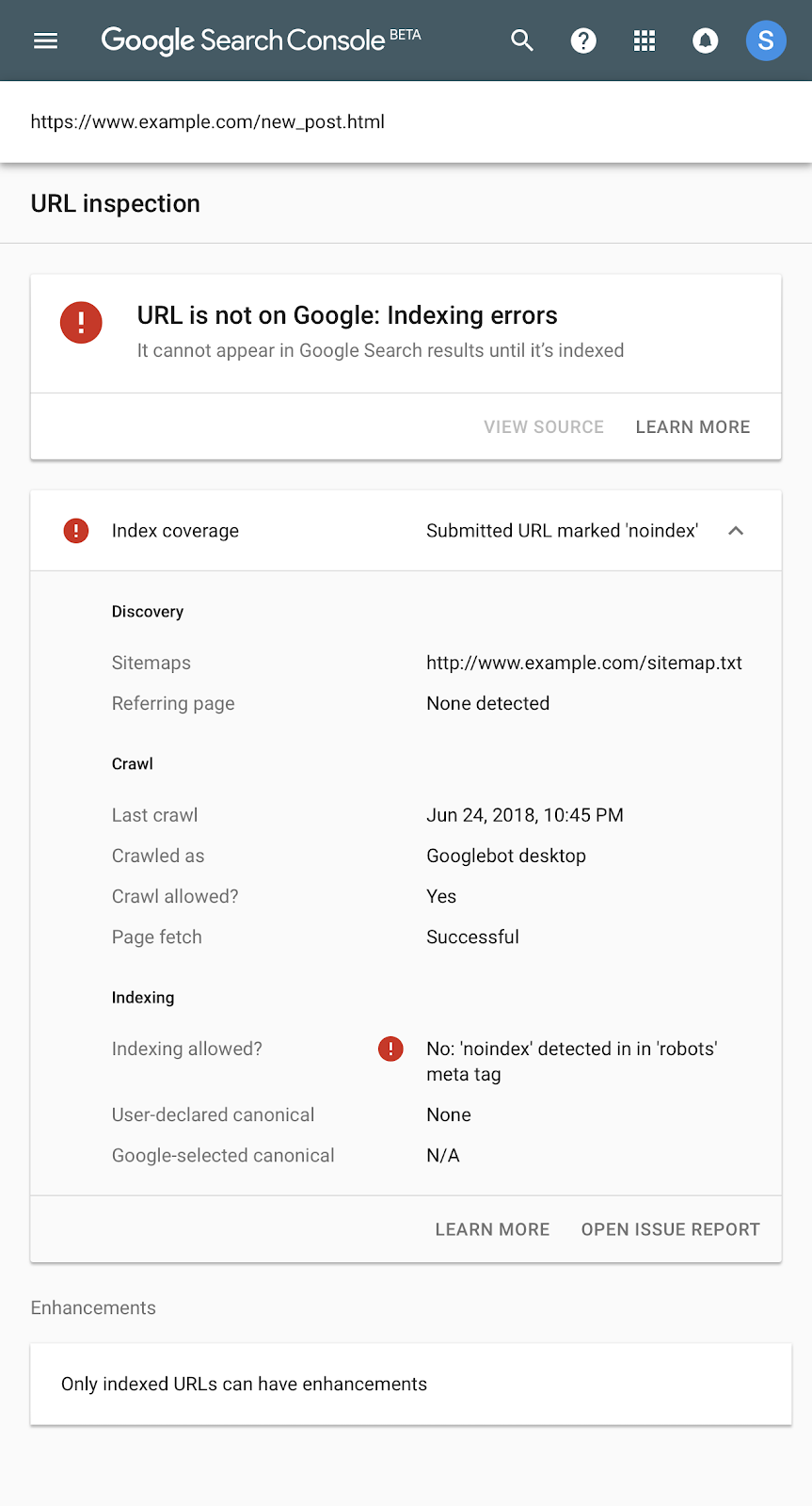Open the issue report
The image size is (812, 1506).
(670, 1229)
